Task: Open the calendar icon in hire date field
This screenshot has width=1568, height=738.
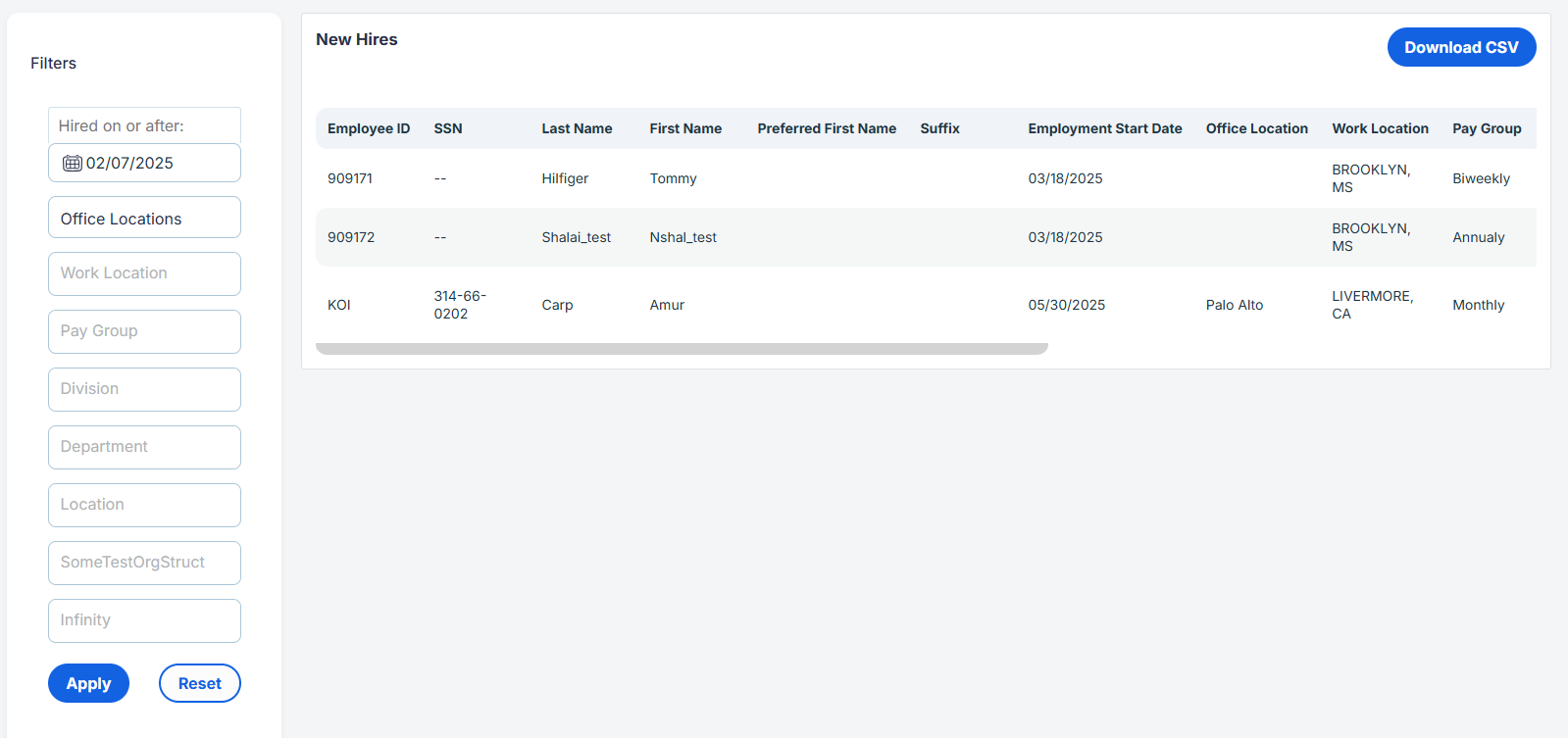Action: [x=73, y=163]
